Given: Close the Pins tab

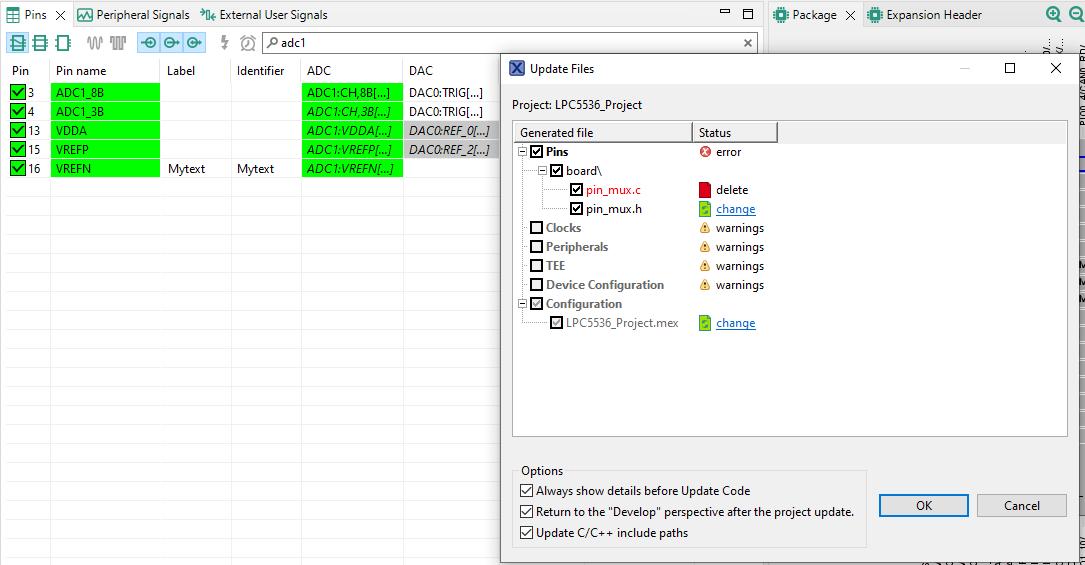Looking at the screenshot, I should pyautogui.click(x=60, y=15).
